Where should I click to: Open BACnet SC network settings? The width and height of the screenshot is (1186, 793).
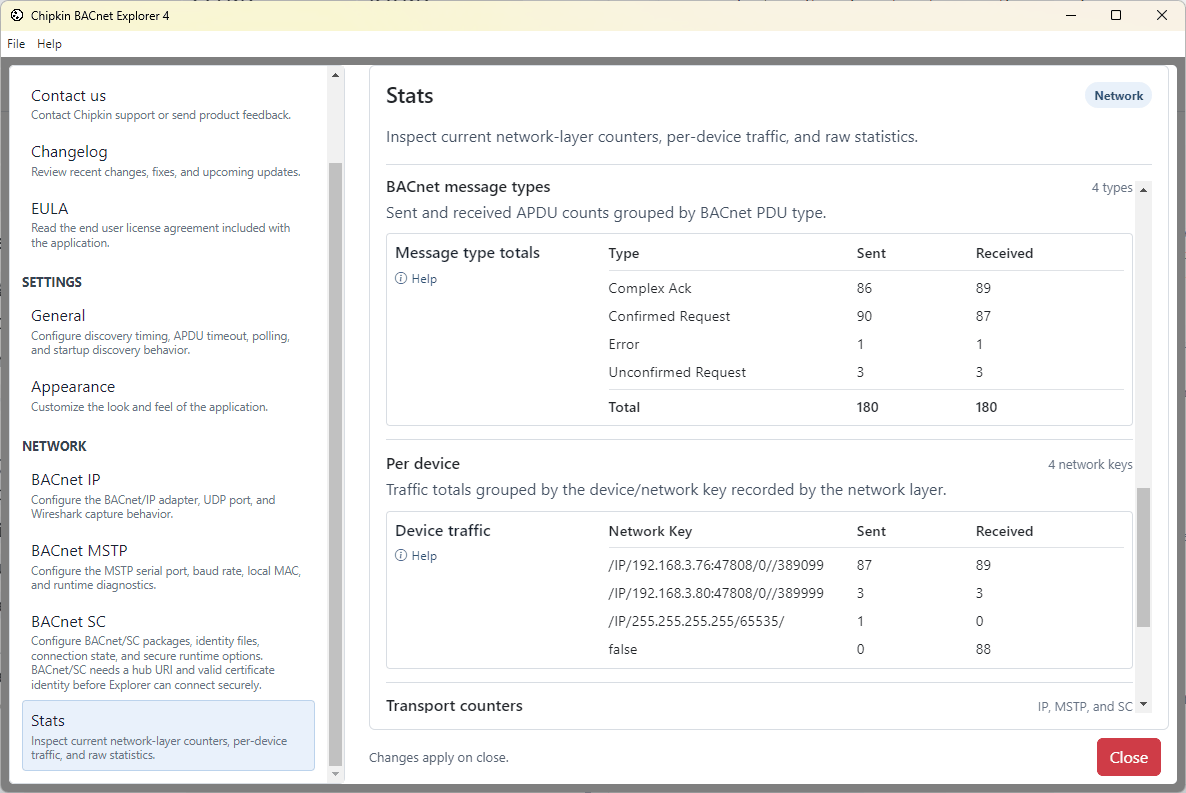click(168, 652)
